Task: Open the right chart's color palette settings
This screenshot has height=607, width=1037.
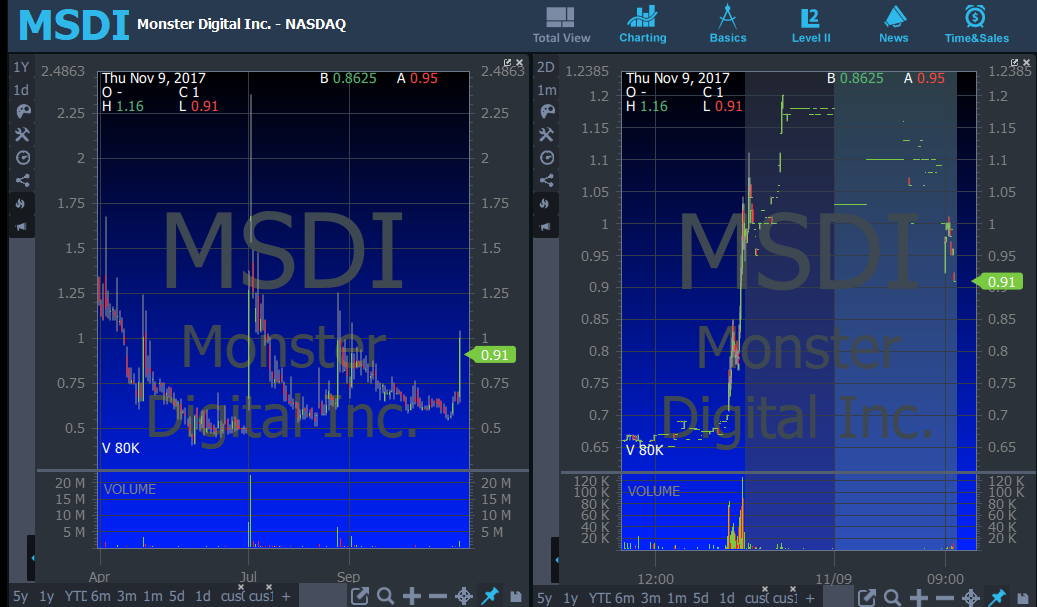Action: point(547,111)
